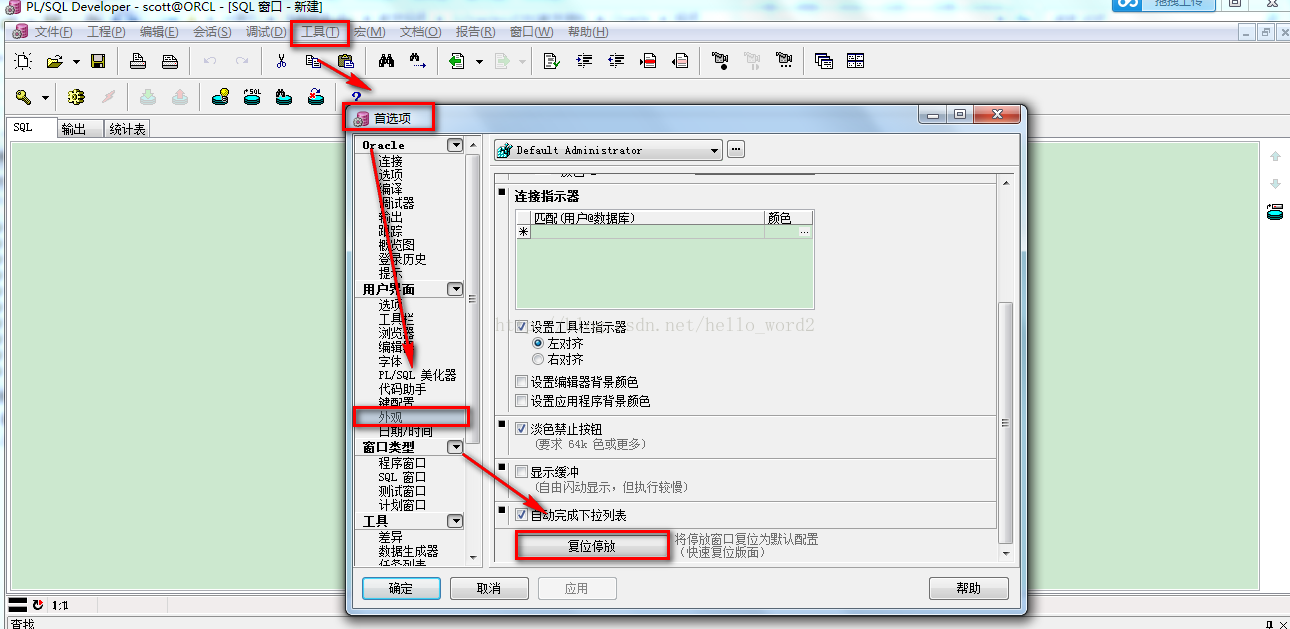The image size is (1290, 629).
Task: Enable 设置应用程序背景颜色 checkbox
Action: click(521, 401)
